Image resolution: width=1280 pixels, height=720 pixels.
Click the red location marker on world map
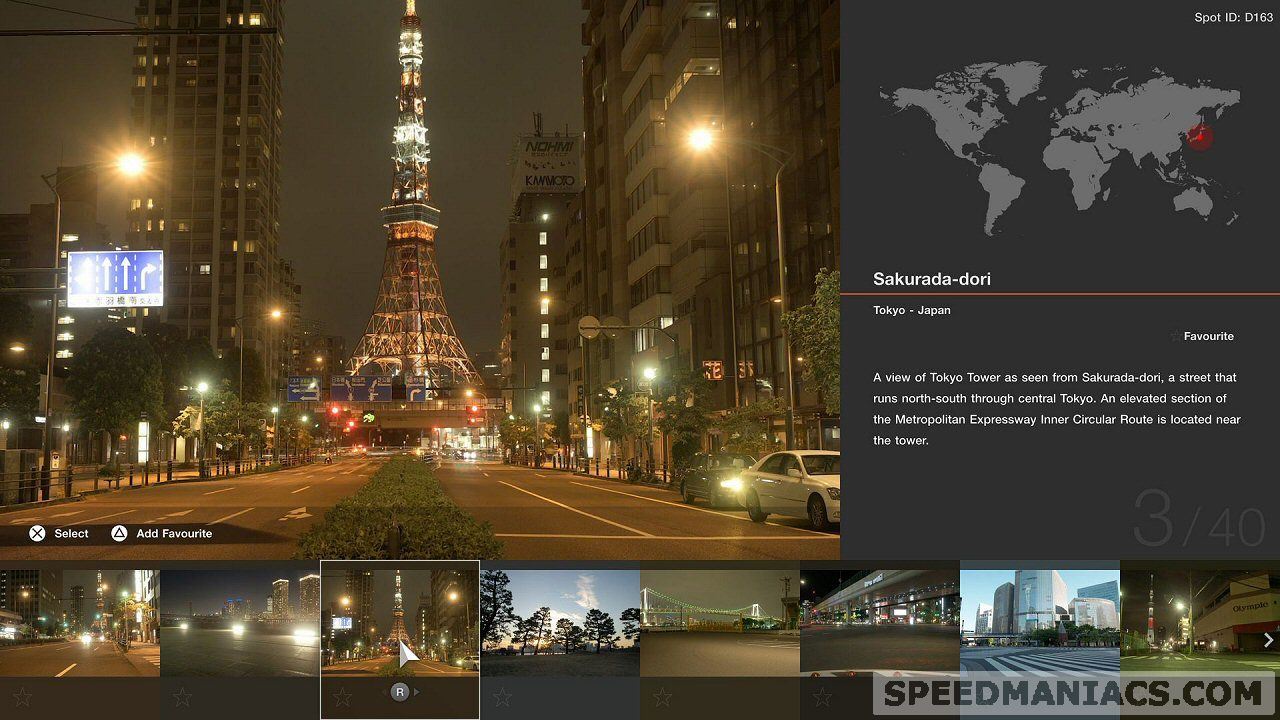(x=1199, y=137)
